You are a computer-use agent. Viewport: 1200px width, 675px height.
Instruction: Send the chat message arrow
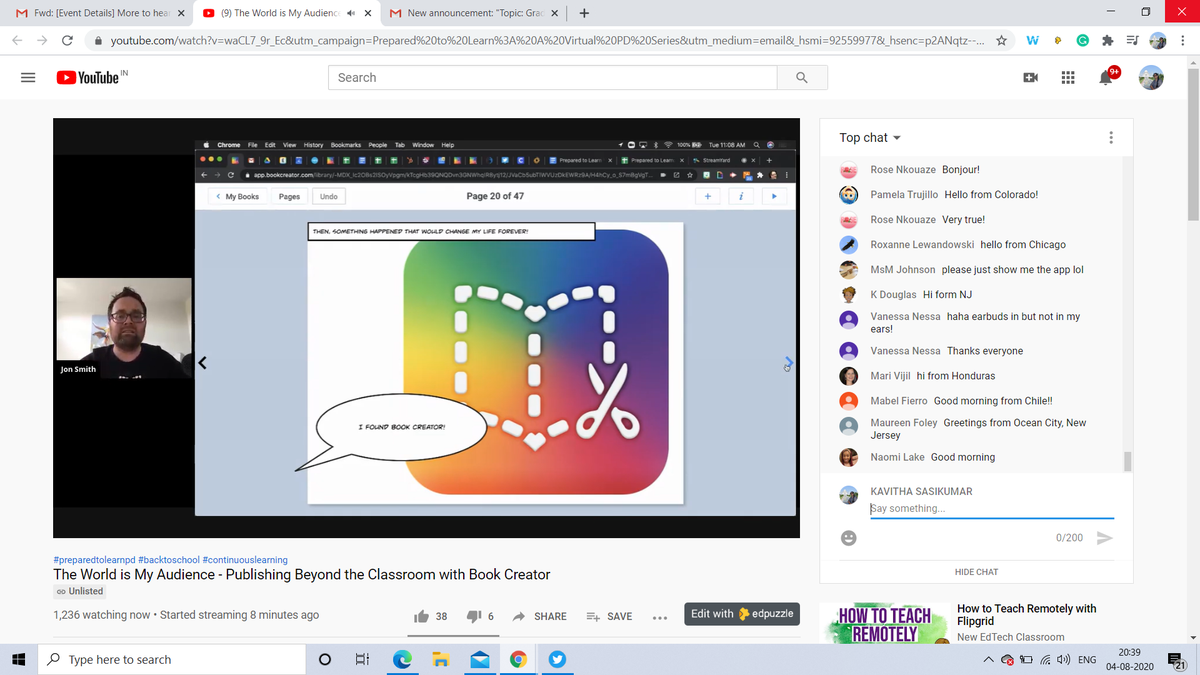1105,538
